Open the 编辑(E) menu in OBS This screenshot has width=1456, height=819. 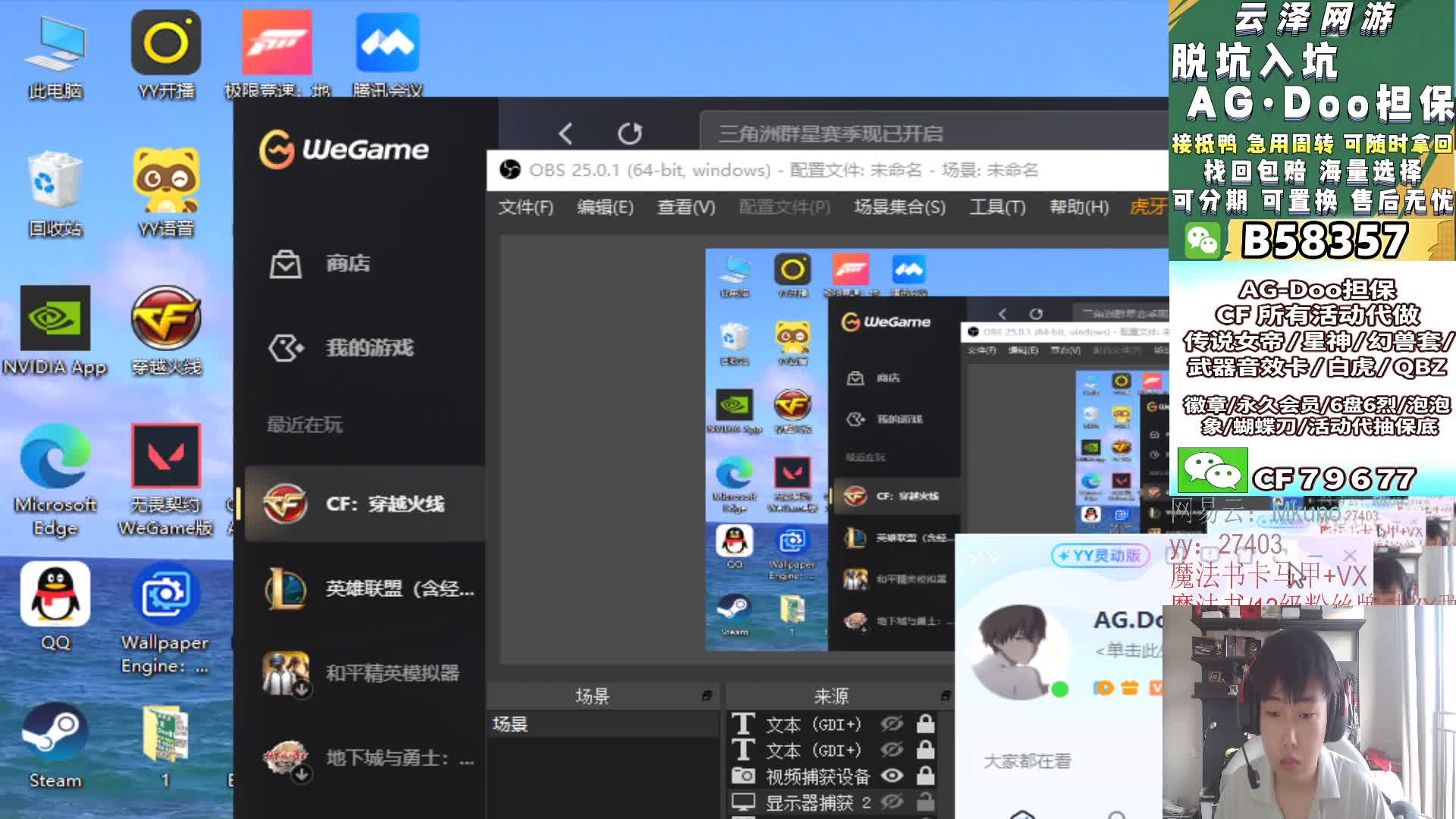tap(605, 207)
